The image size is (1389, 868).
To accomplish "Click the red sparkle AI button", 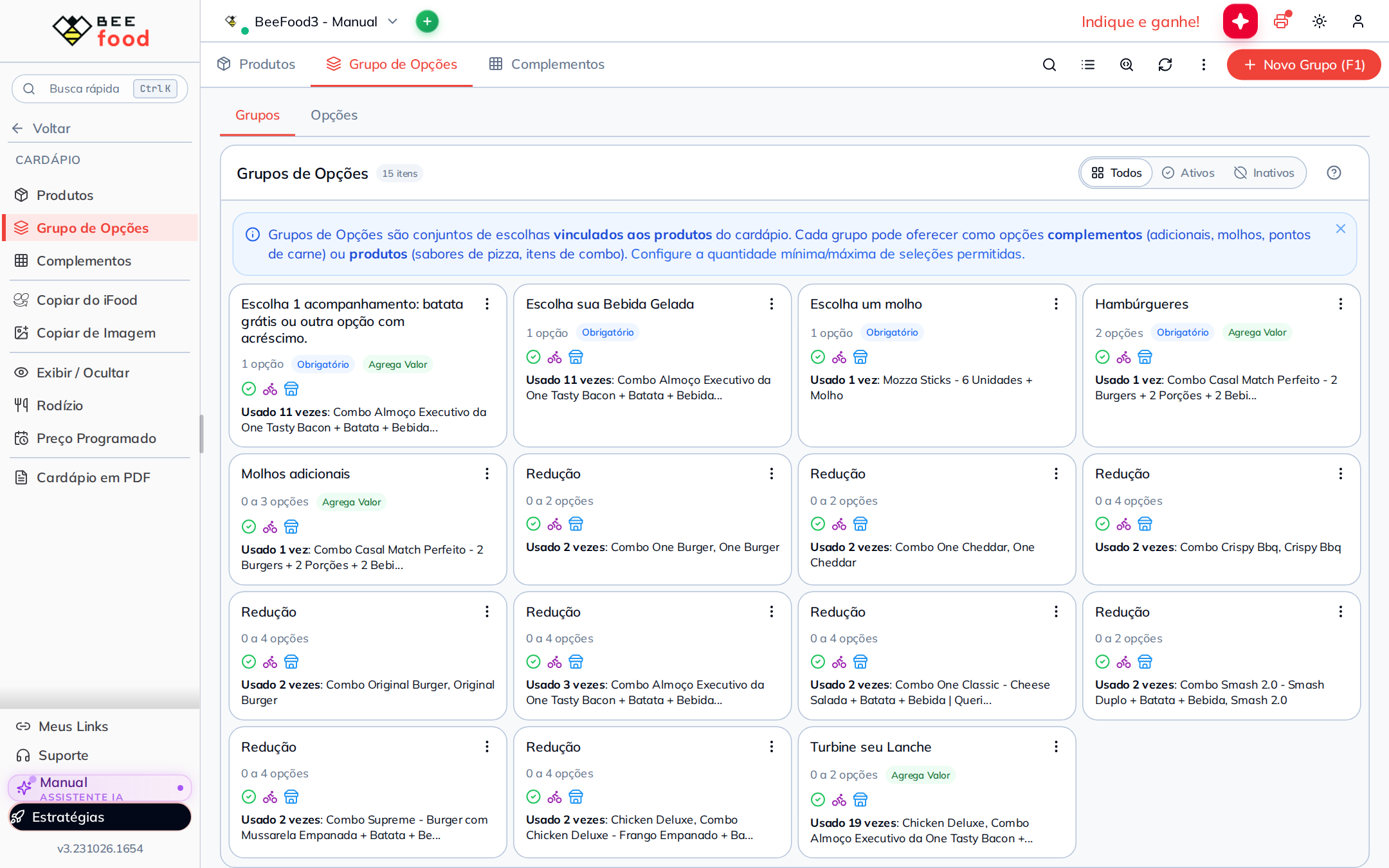I will click(x=1240, y=21).
